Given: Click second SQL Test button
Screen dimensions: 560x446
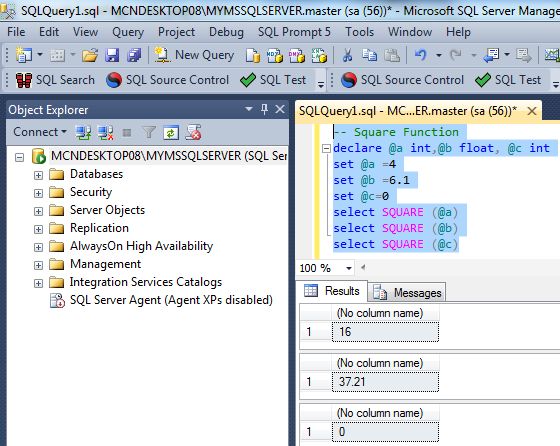Looking at the screenshot, I should point(508,80).
